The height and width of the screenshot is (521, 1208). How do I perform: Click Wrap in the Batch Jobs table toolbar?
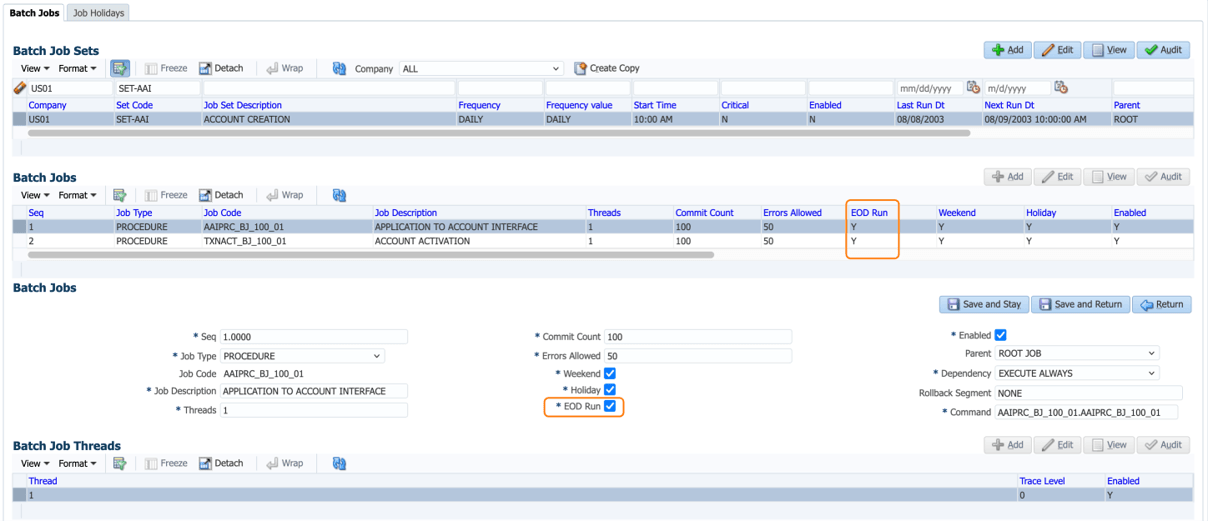point(284,195)
